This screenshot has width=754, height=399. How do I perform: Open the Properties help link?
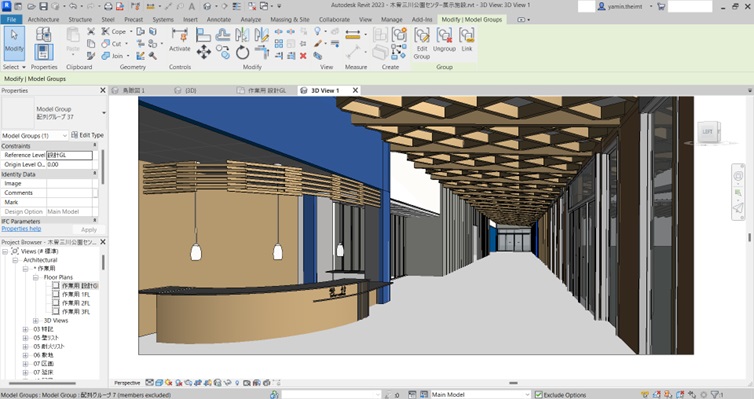tap(21, 229)
